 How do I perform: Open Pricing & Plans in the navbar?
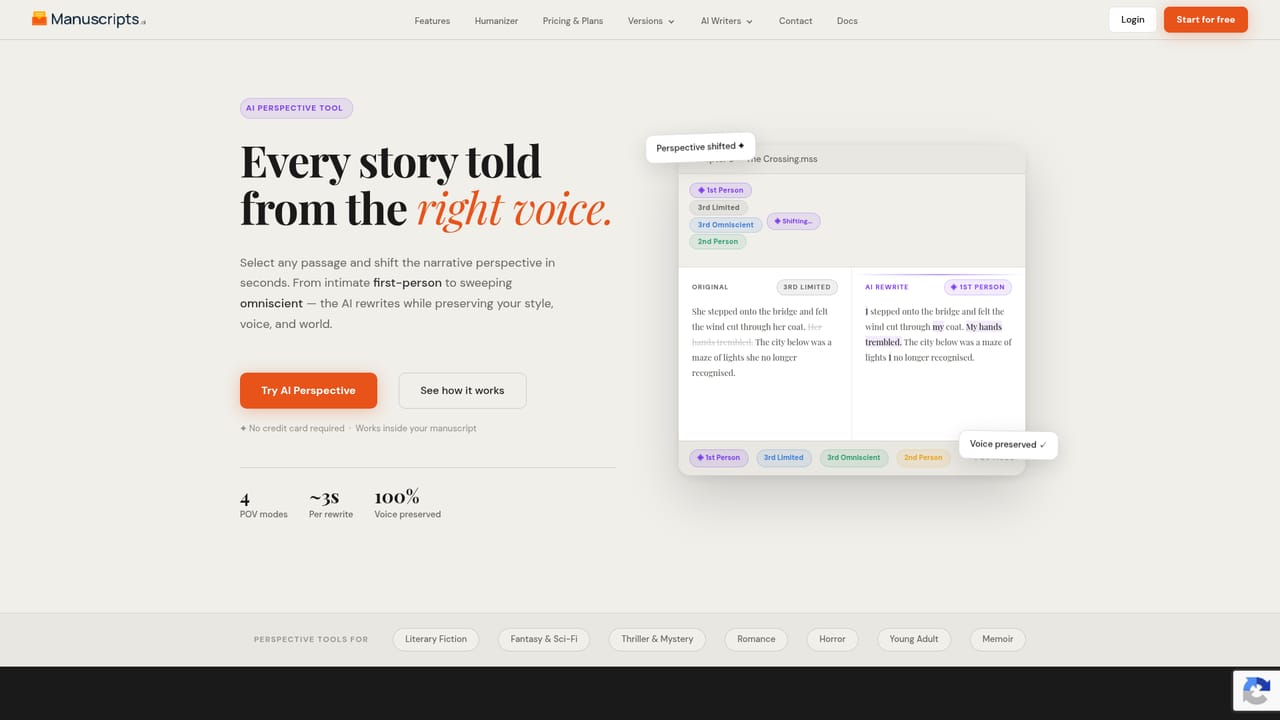coord(573,21)
